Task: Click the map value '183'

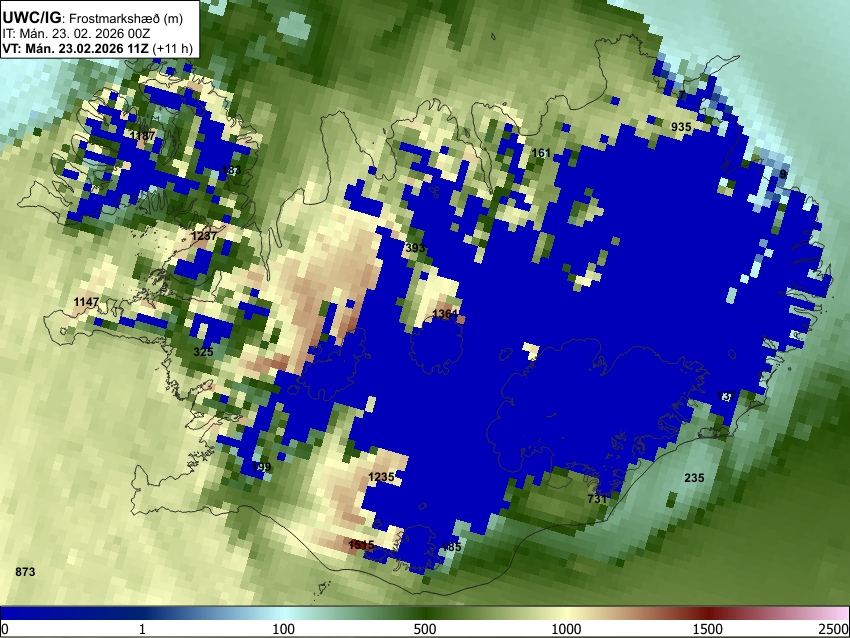Action: tap(231, 170)
